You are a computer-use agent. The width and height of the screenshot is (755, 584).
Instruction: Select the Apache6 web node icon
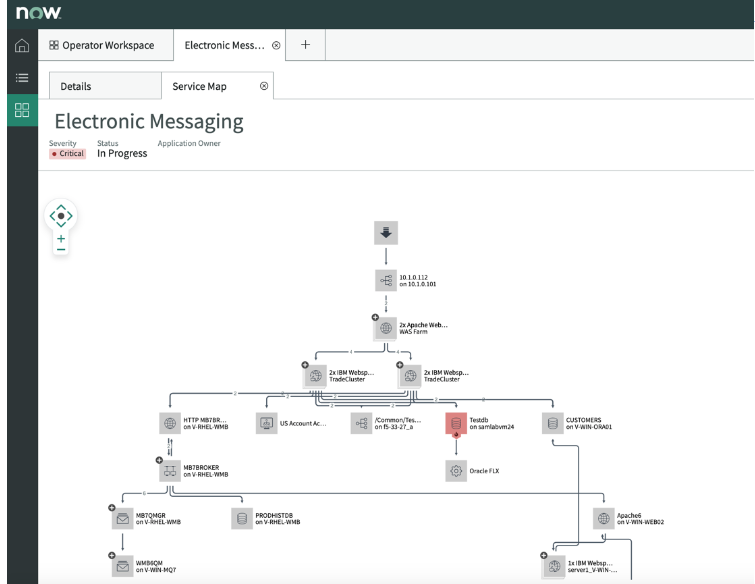[604, 519]
